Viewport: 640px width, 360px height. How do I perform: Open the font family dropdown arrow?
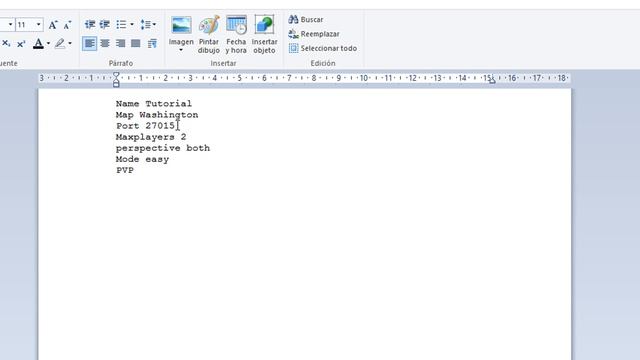[x=11, y=25]
